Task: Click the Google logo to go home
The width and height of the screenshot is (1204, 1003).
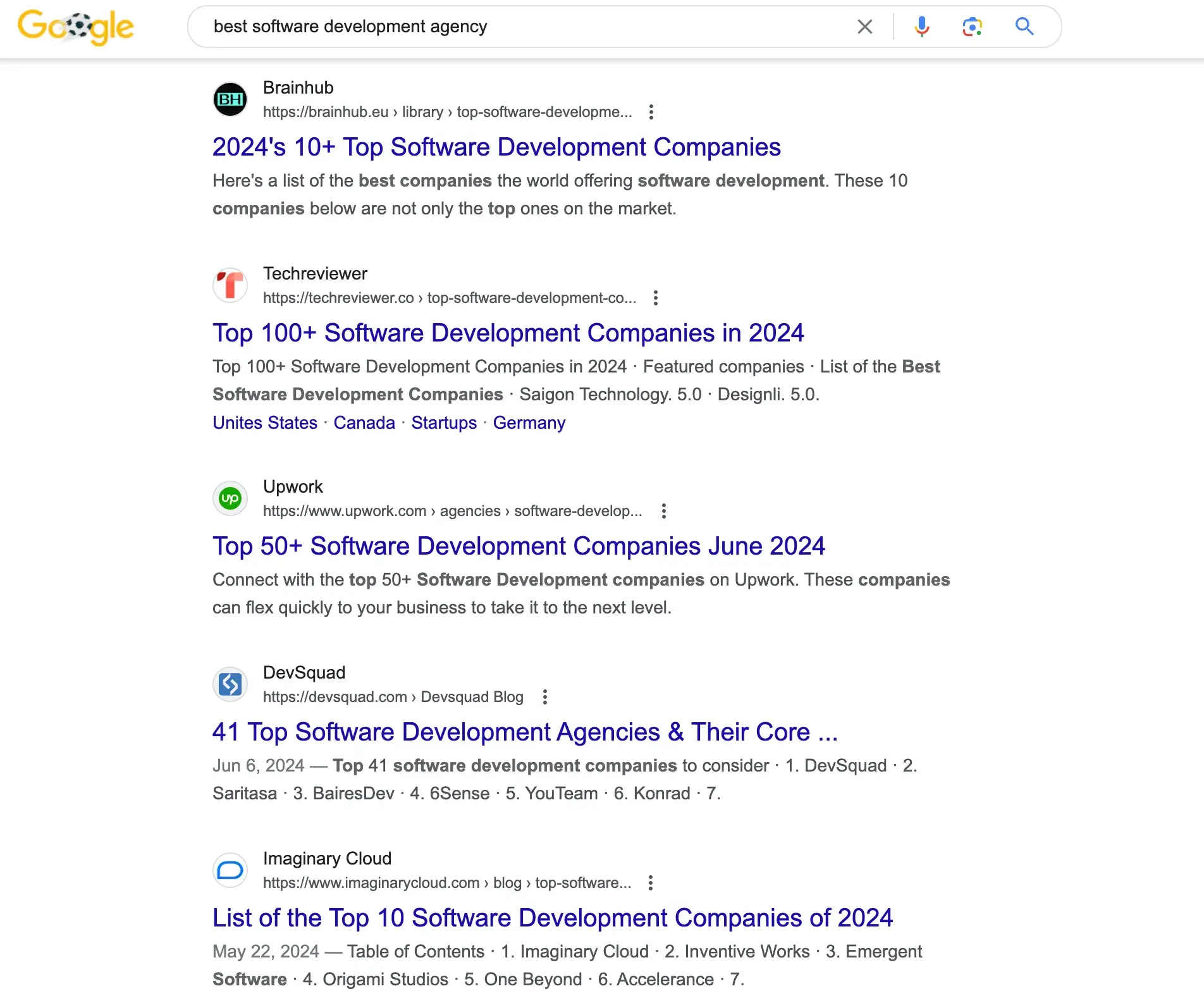Action: click(x=75, y=27)
